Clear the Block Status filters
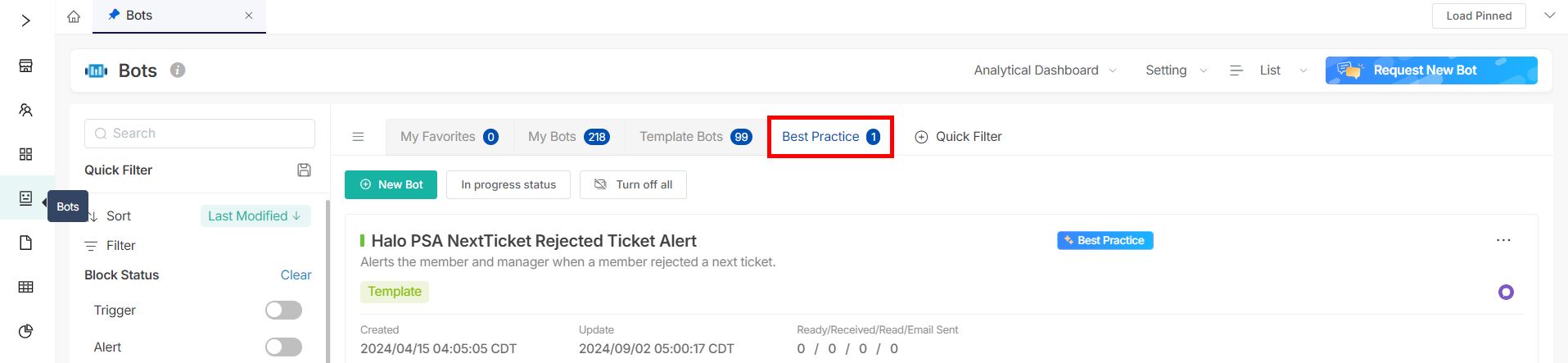 [x=296, y=275]
